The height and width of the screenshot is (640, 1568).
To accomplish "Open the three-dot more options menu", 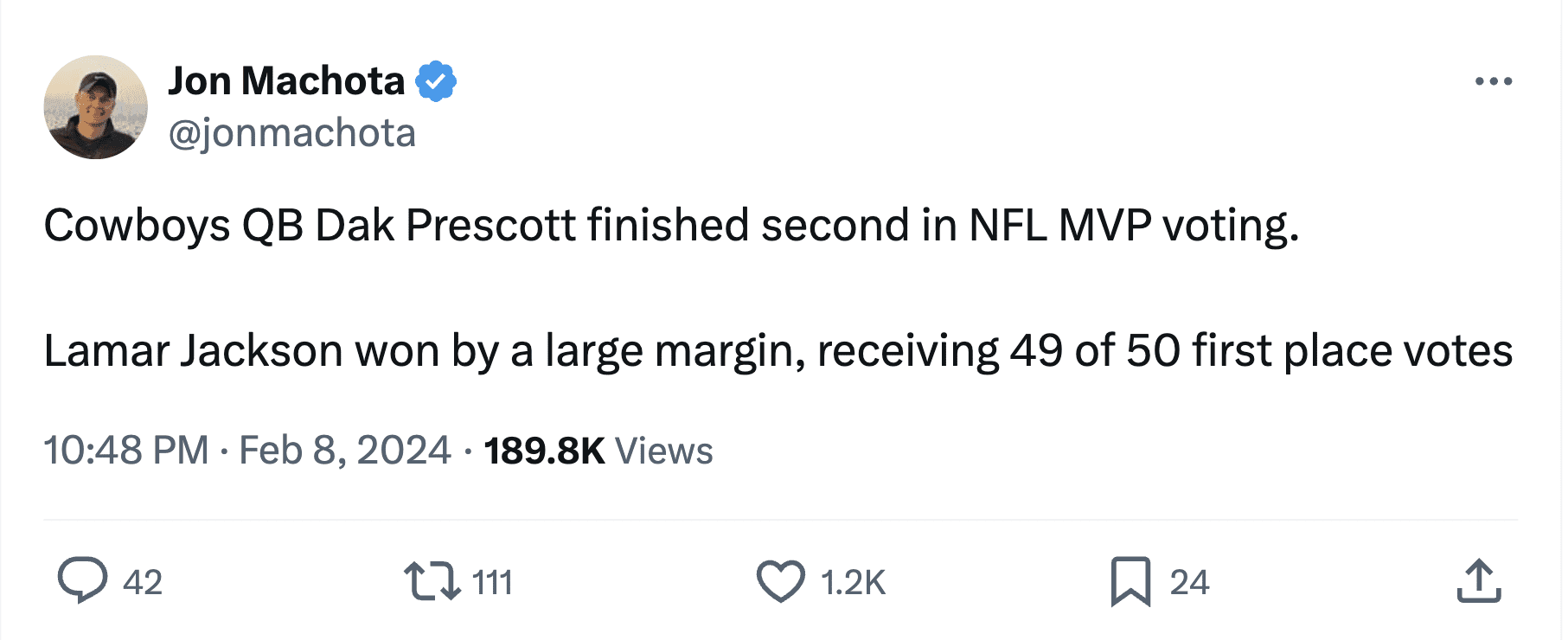I will coord(1494,81).
